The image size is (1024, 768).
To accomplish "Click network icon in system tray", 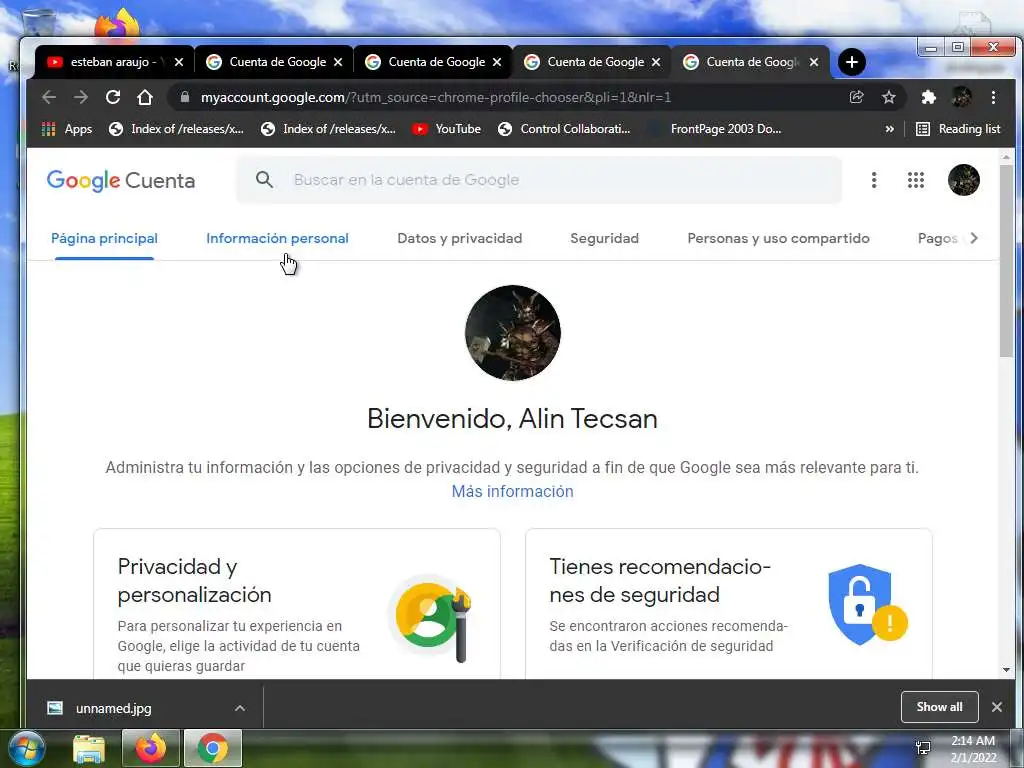I will (923, 748).
